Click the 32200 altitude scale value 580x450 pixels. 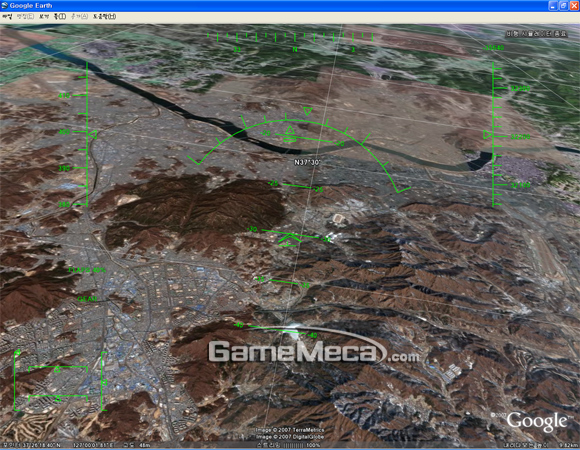pyautogui.click(x=520, y=137)
